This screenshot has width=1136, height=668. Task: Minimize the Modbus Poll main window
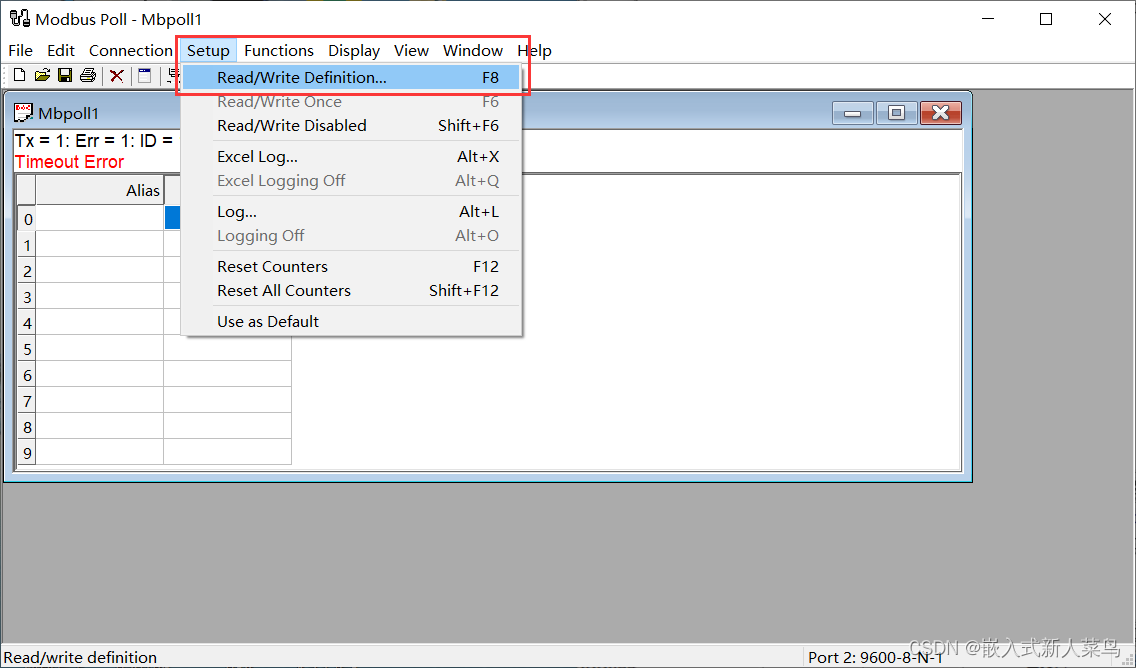[988, 19]
